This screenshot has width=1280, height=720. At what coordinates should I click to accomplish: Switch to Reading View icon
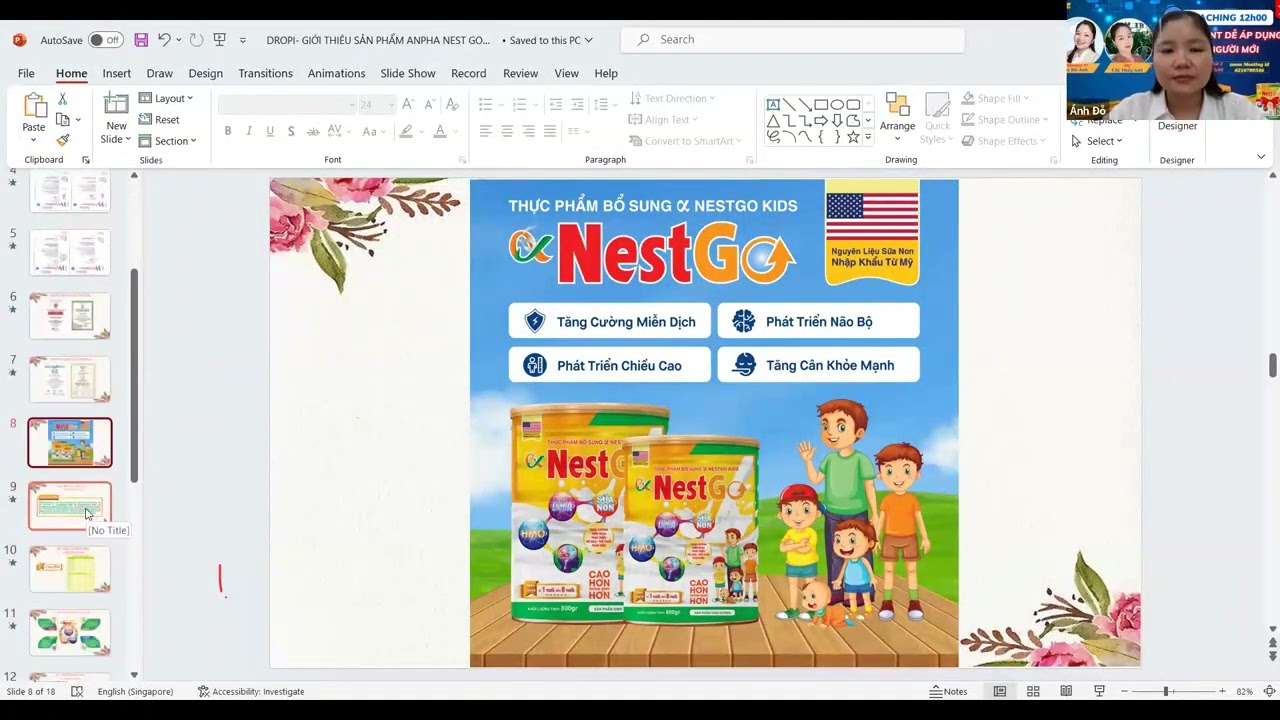(1066, 691)
